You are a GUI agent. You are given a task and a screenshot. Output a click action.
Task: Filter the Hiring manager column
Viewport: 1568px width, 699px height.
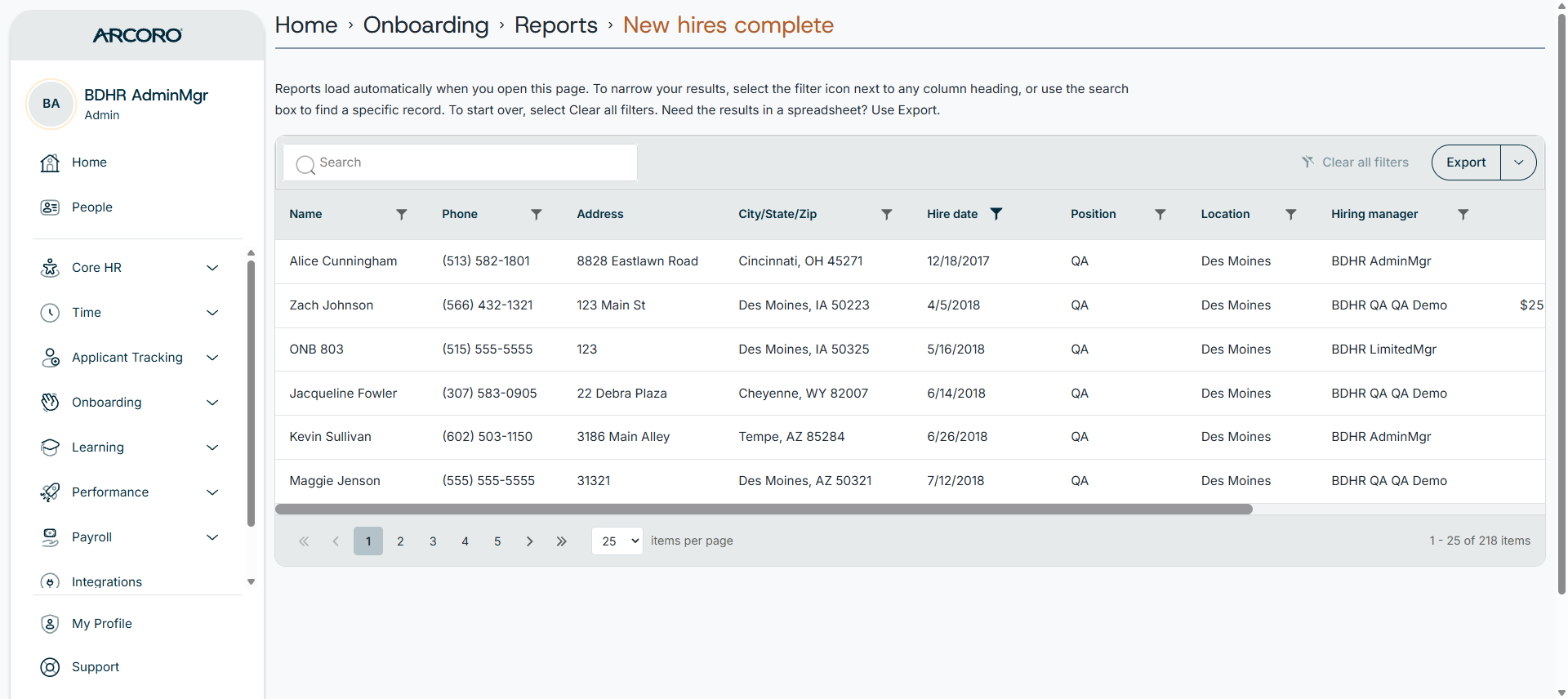1463,215
